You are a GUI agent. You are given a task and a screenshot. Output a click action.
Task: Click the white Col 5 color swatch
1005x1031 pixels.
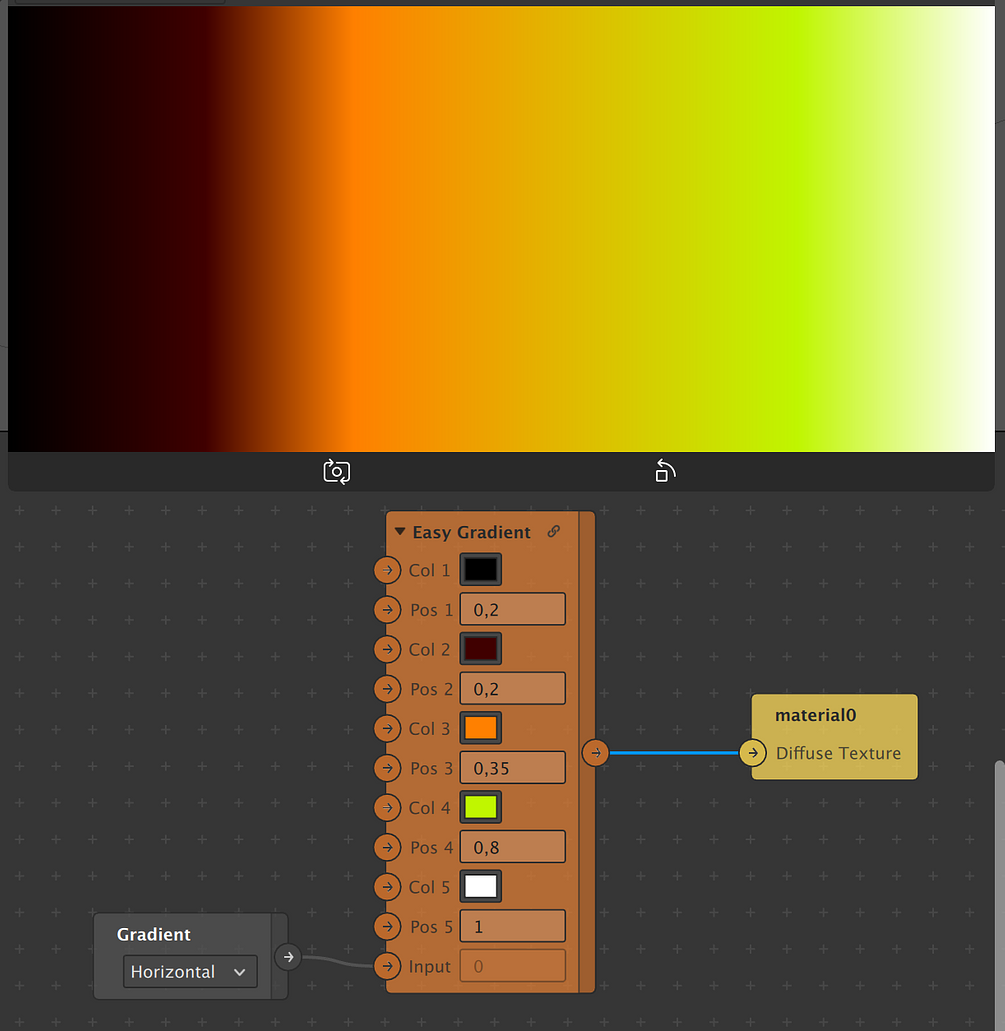pyautogui.click(x=480, y=886)
